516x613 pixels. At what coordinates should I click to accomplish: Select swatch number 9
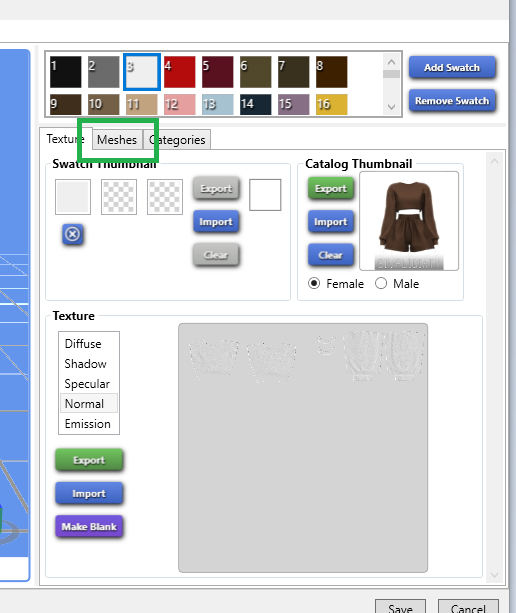tap(65, 104)
